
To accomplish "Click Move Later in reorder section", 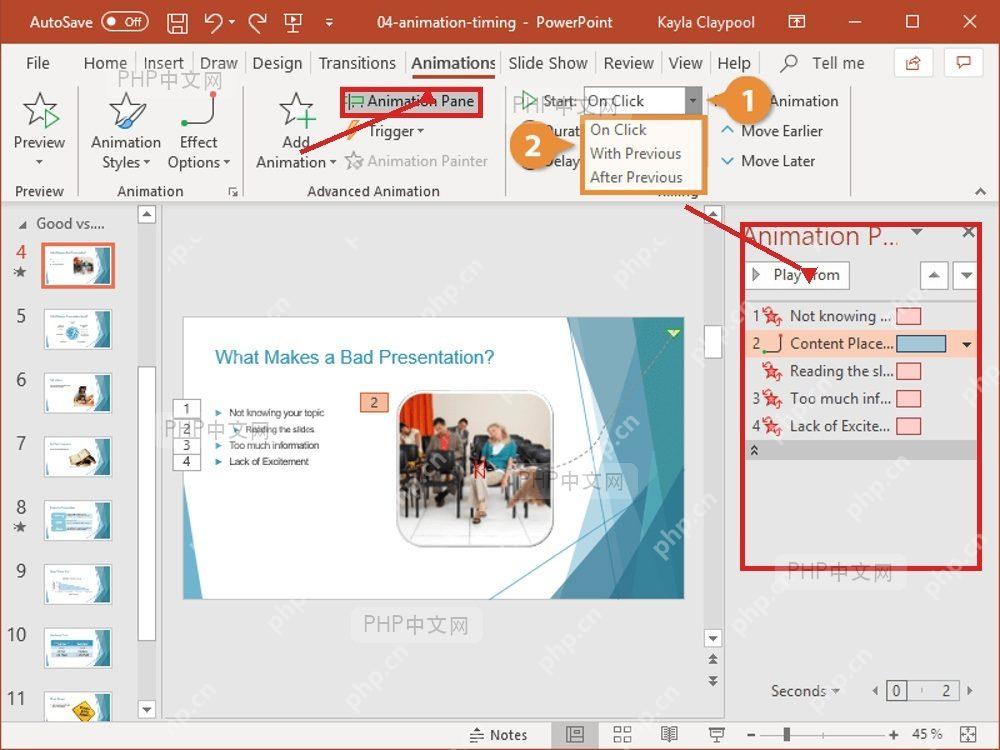I will [767, 161].
